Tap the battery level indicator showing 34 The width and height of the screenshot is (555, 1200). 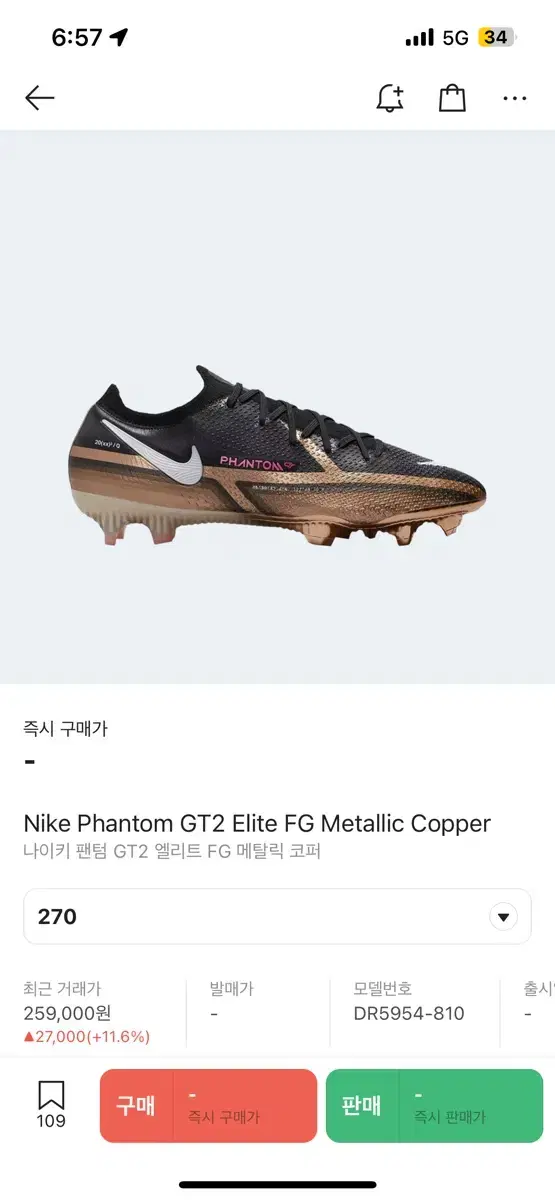click(x=496, y=38)
